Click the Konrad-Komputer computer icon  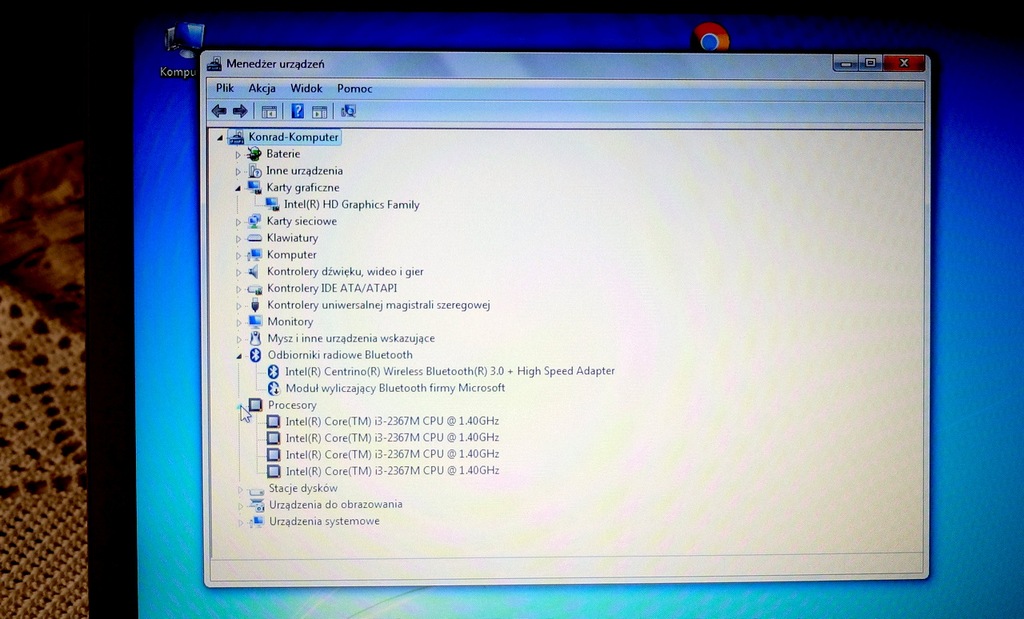point(236,137)
